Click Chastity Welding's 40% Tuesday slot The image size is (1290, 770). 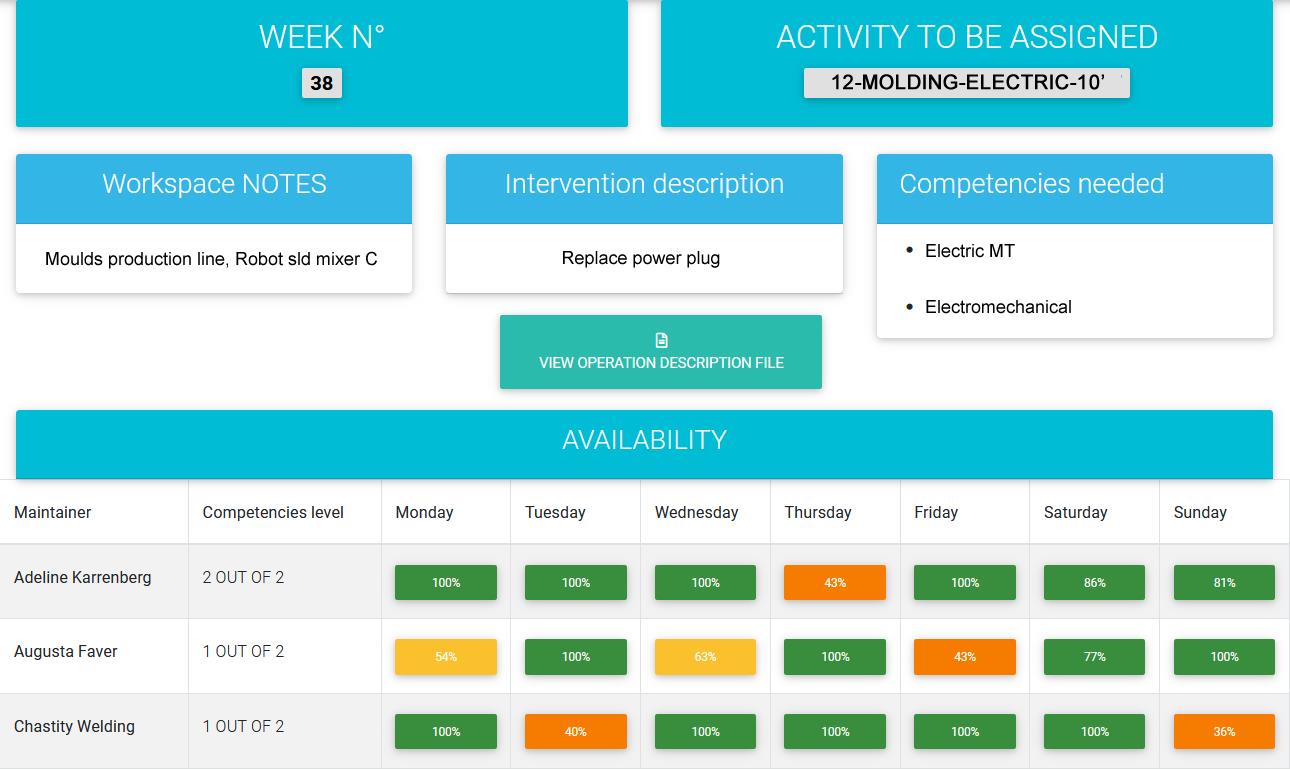[x=575, y=731]
